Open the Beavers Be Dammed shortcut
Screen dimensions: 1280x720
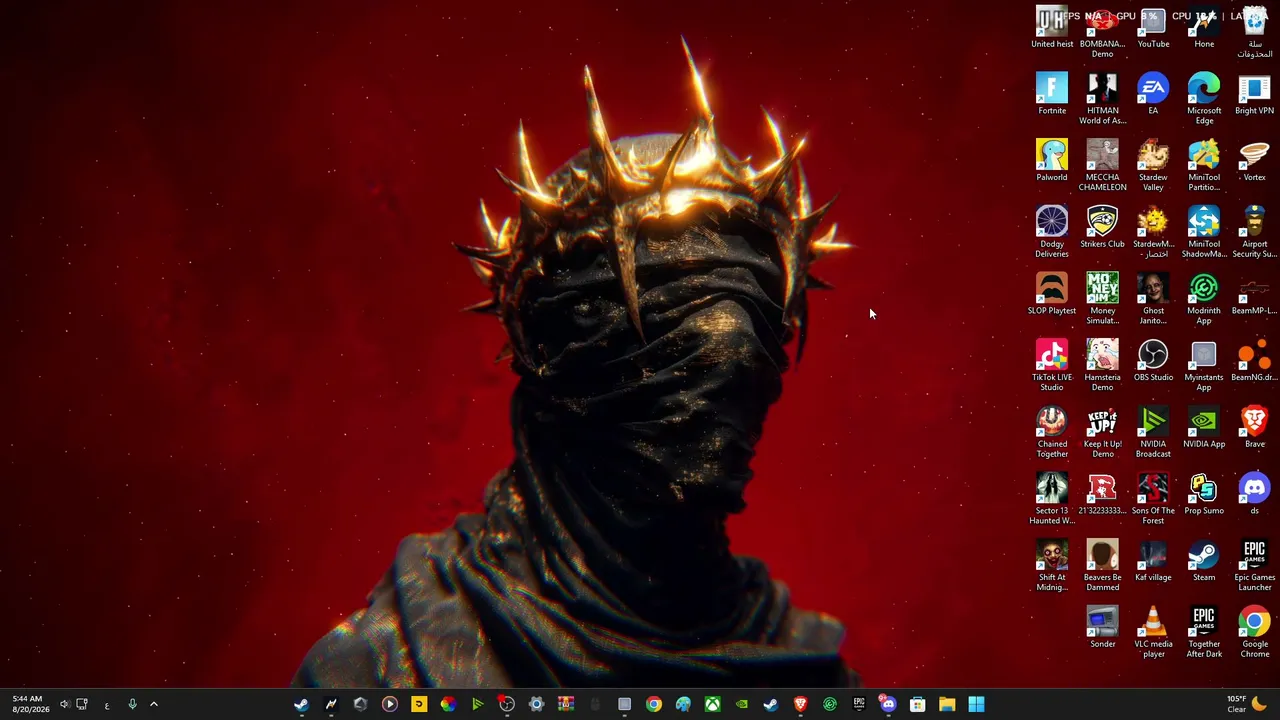(x=1102, y=567)
